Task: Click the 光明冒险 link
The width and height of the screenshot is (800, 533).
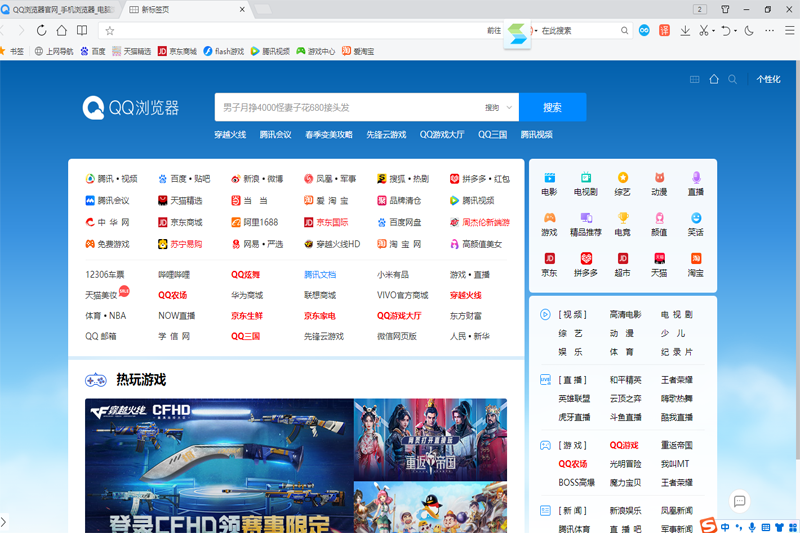Action: pyautogui.click(x=625, y=464)
